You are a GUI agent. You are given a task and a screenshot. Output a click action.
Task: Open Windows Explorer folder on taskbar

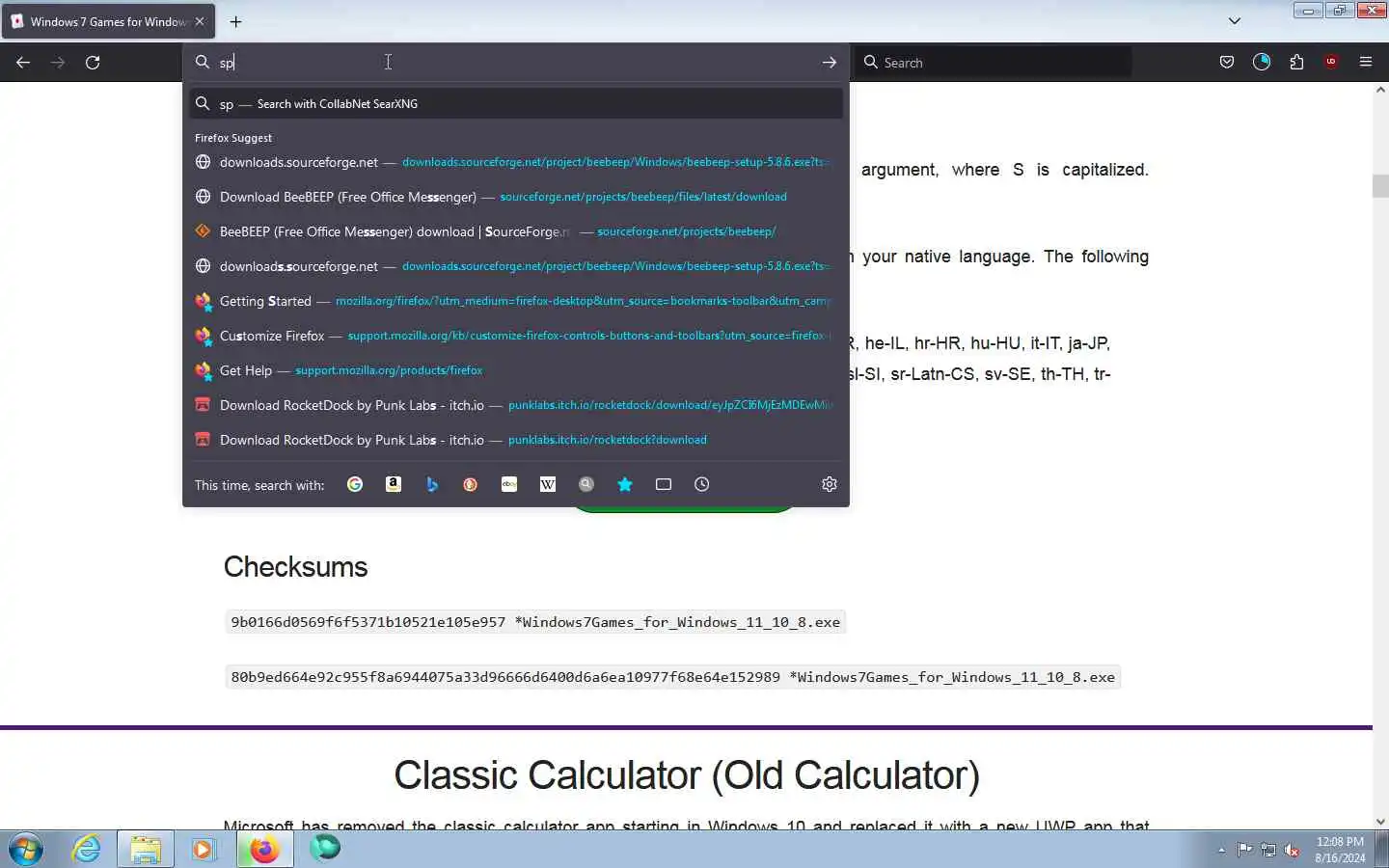click(x=146, y=849)
